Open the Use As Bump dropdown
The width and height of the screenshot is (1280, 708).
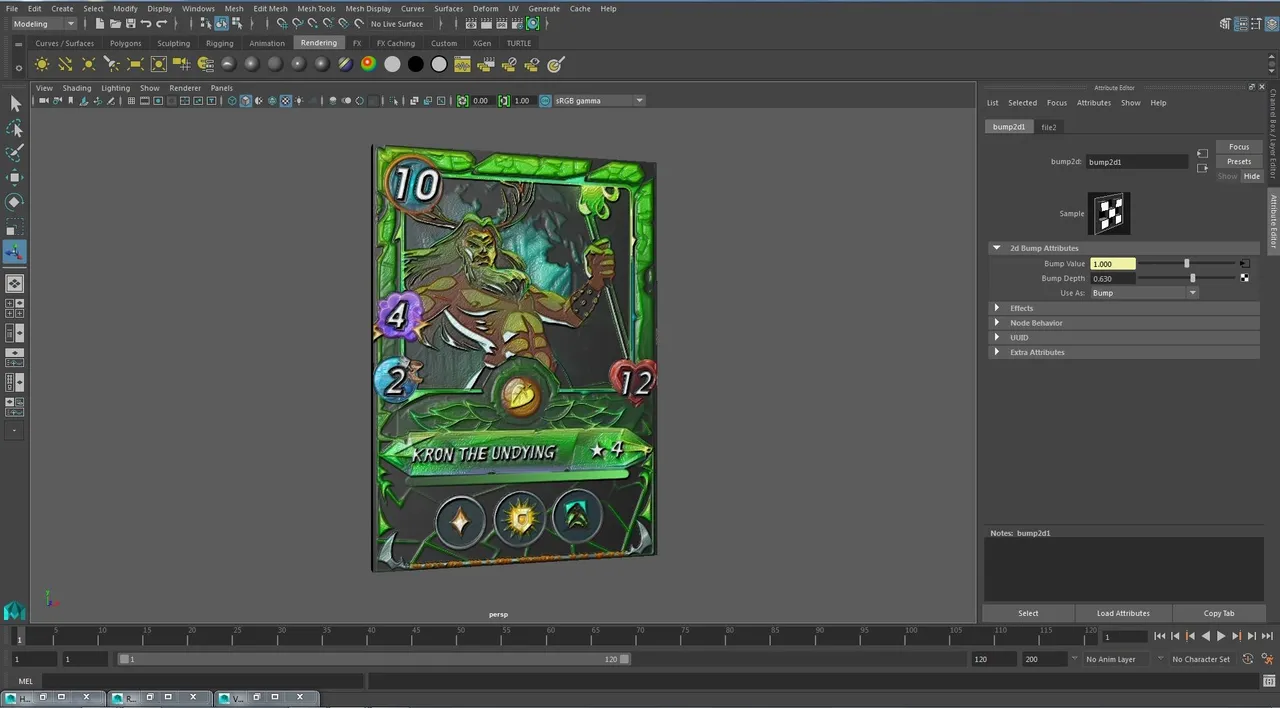1144,293
